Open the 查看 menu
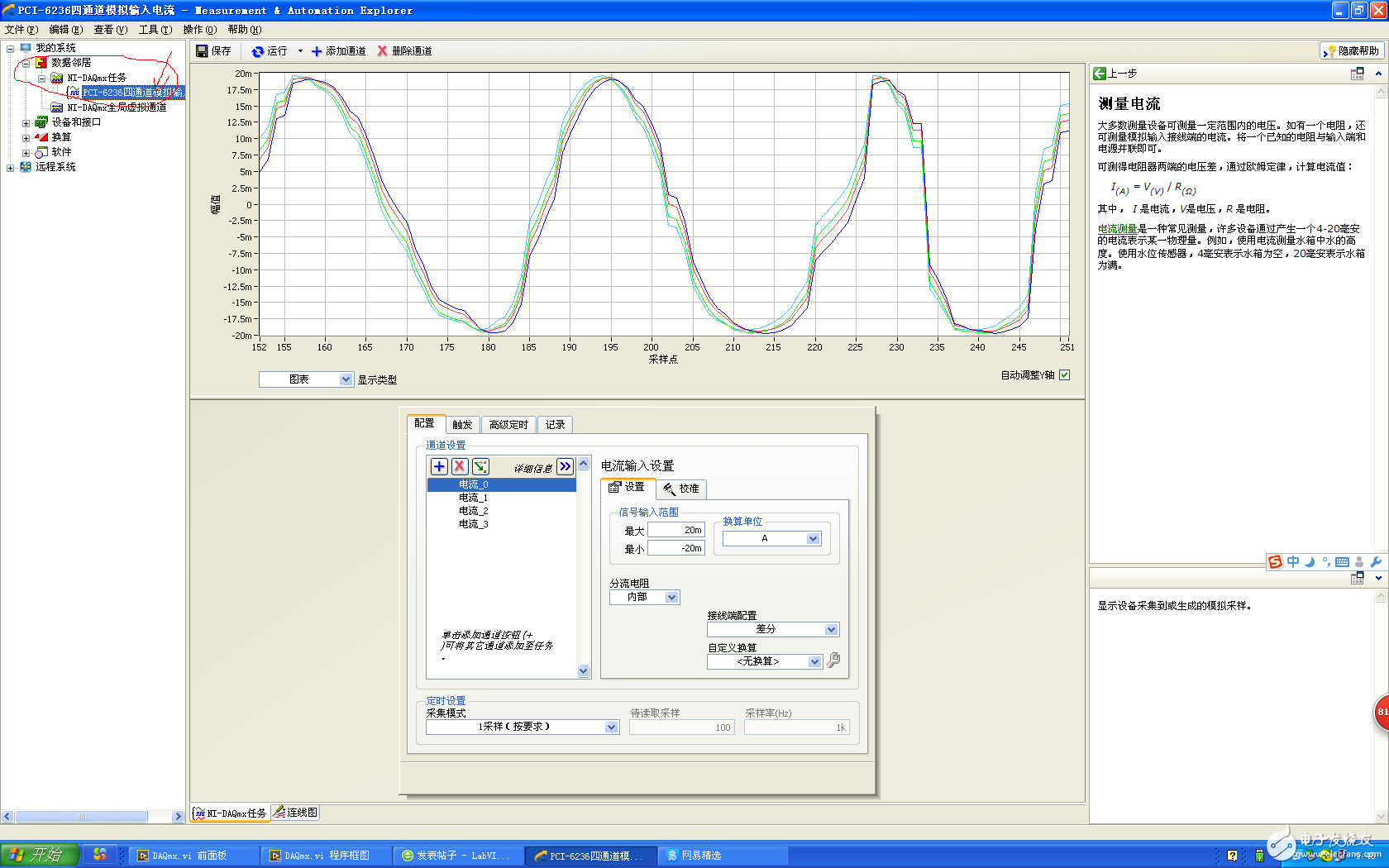This screenshot has width=1389, height=868. pyautogui.click(x=110, y=30)
